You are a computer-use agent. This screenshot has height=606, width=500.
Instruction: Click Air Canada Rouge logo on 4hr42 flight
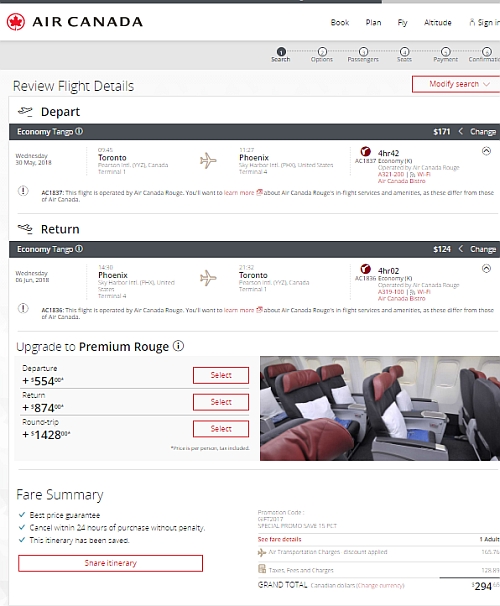[x=366, y=152]
